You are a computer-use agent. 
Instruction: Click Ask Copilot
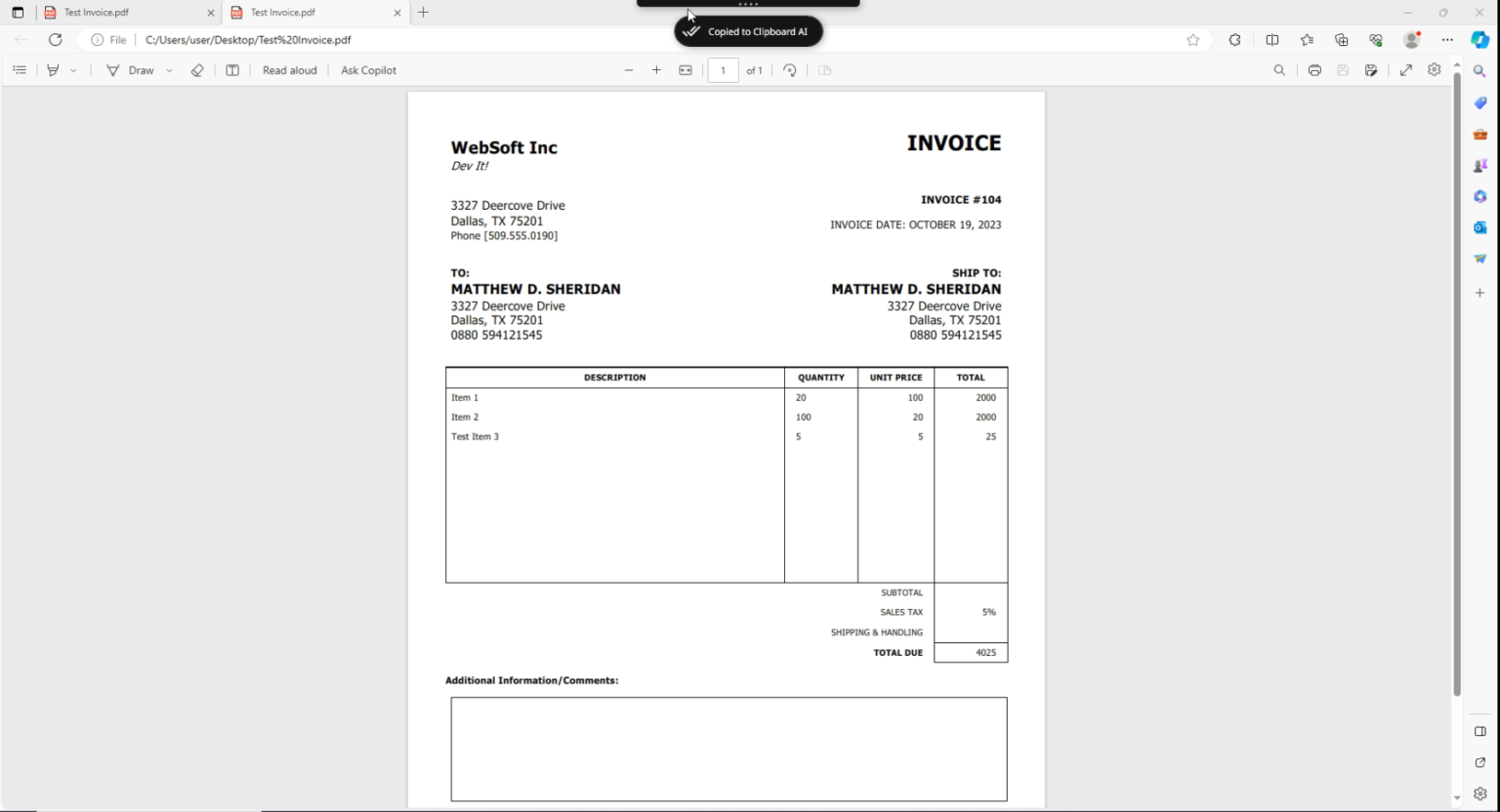(x=368, y=70)
